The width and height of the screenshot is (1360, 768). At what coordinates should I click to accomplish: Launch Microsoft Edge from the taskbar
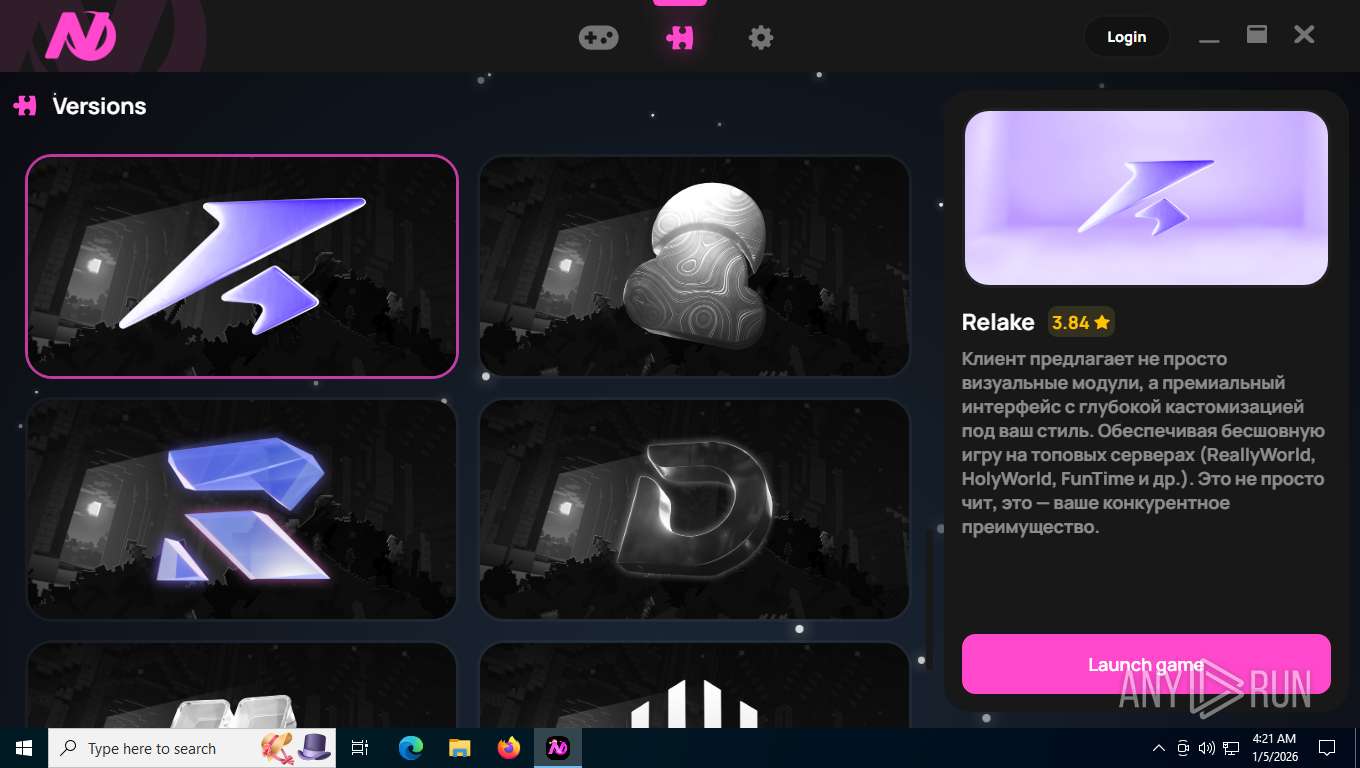coord(411,748)
